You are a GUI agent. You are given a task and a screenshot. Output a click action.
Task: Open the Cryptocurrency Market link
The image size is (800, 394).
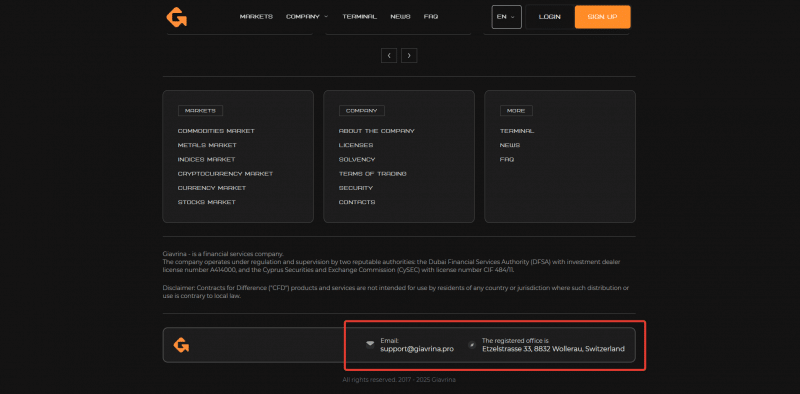226,174
